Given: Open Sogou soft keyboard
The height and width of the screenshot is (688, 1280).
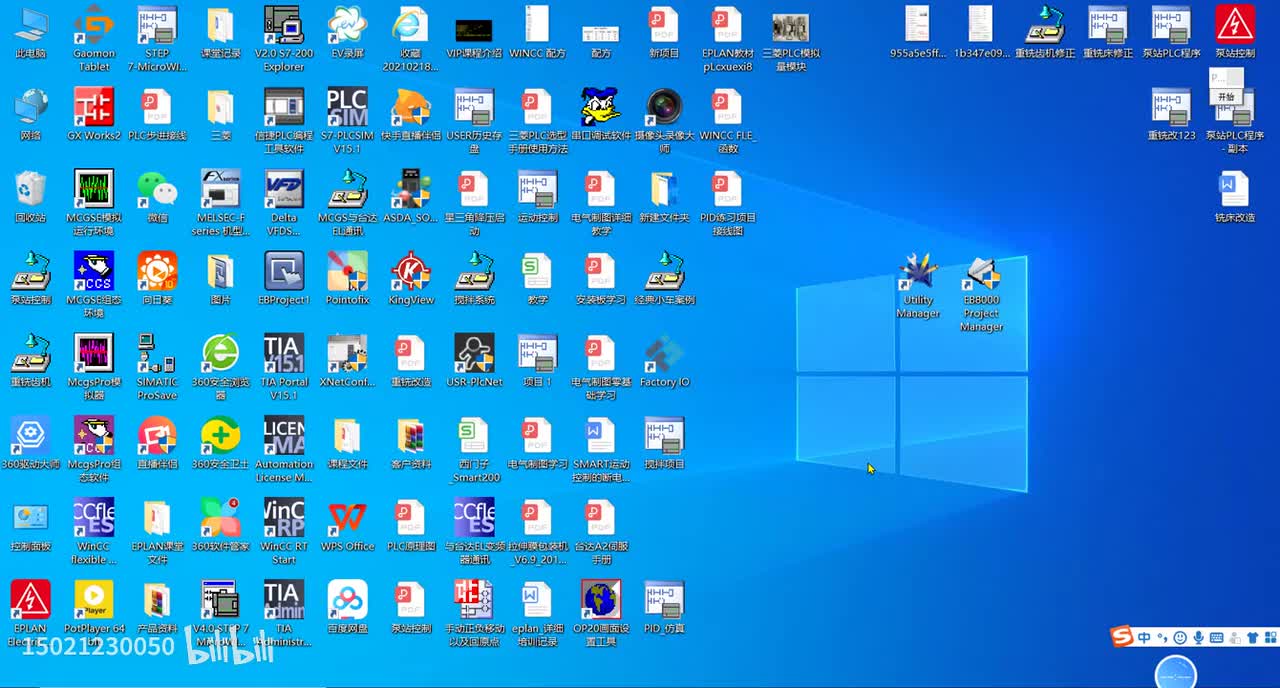Looking at the screenshot, I should point(1216,638).
